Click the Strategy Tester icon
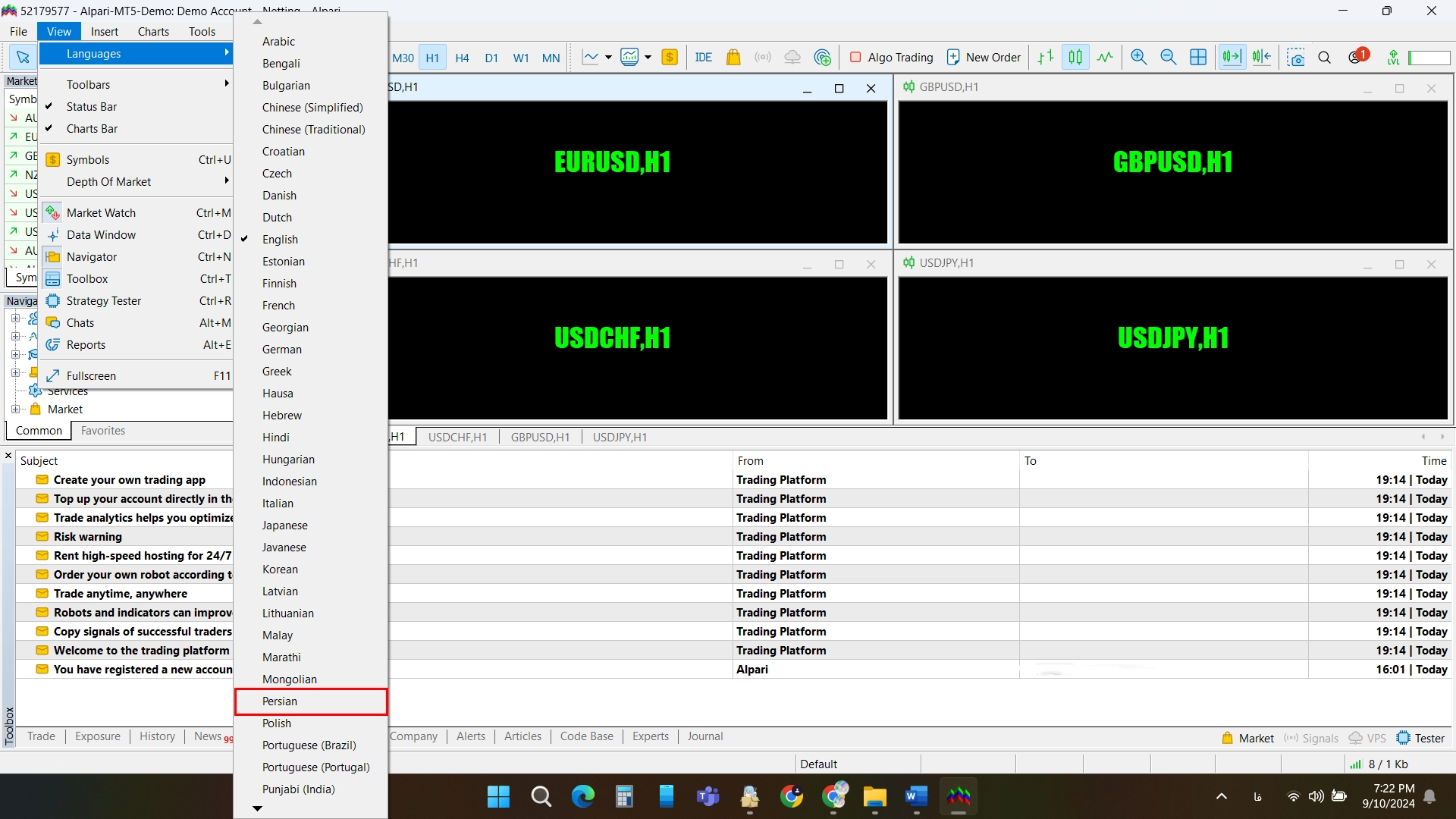Image resolution: width=1456 pixels, height=819 pixels. (51, 300)
